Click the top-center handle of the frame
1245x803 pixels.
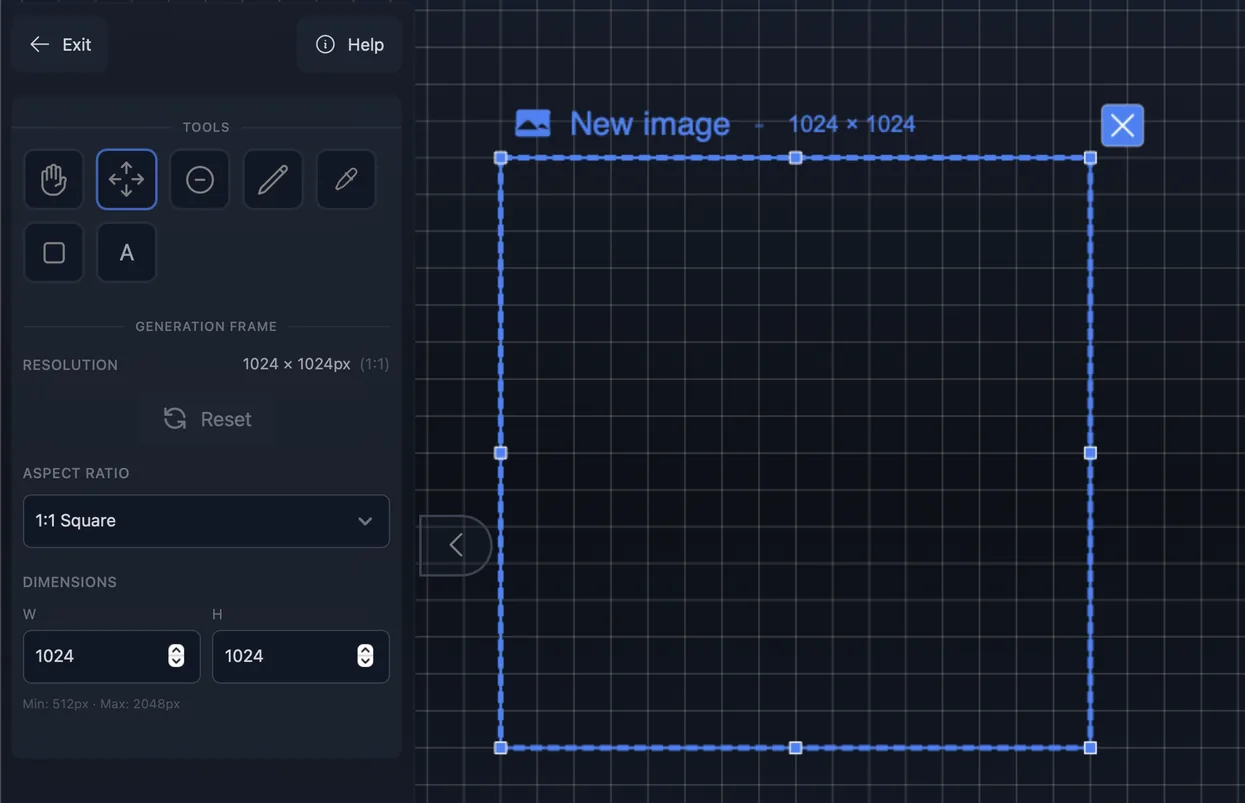[x=795, y=157]
